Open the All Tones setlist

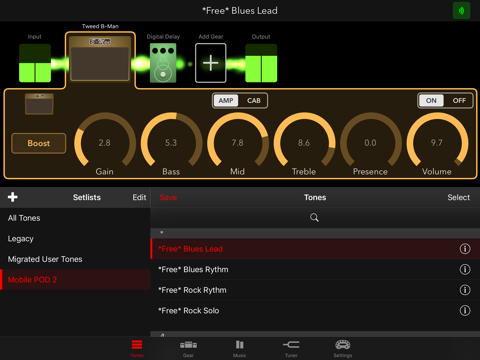(x=75, y=218)
